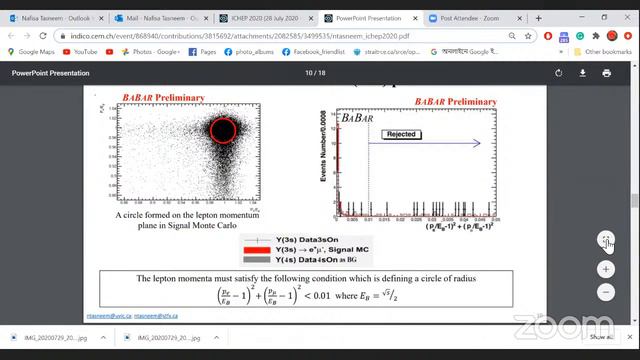Reload the current page
The height and width of the screenshot is (360, 640).
click(x=42, y=36)
